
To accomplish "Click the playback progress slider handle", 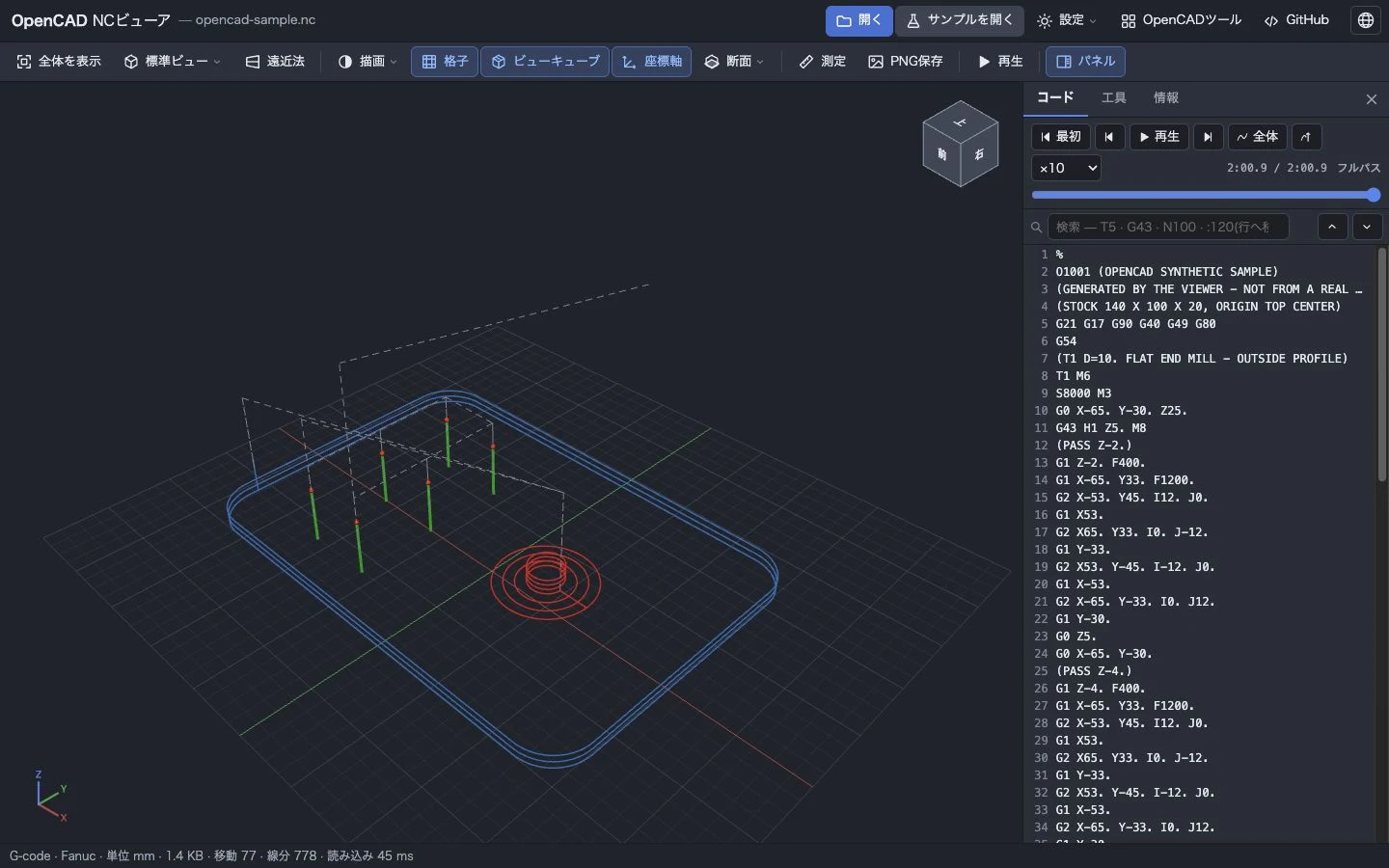I will point(1374,195).
